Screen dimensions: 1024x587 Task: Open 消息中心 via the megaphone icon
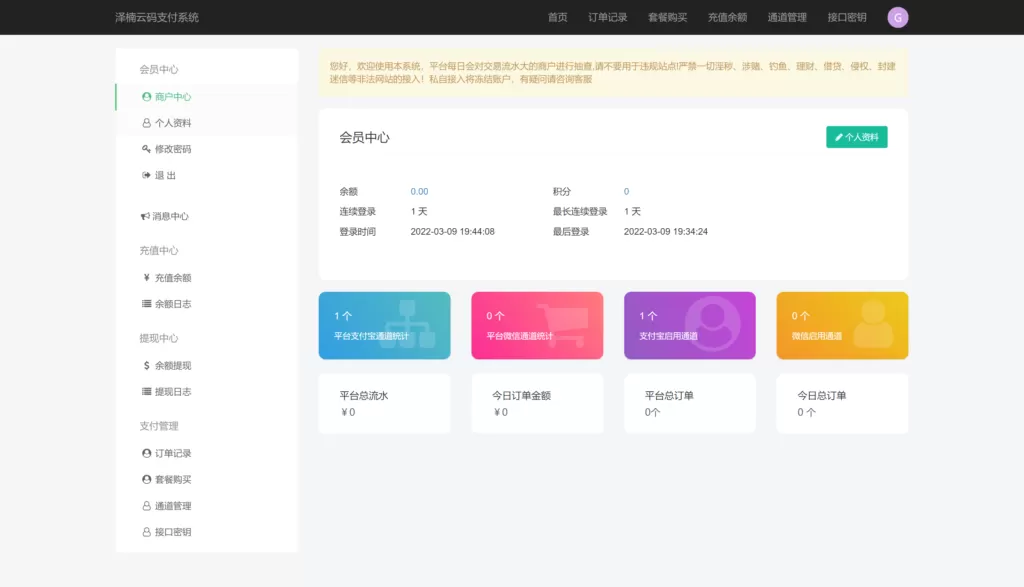[x=145, y=215]
